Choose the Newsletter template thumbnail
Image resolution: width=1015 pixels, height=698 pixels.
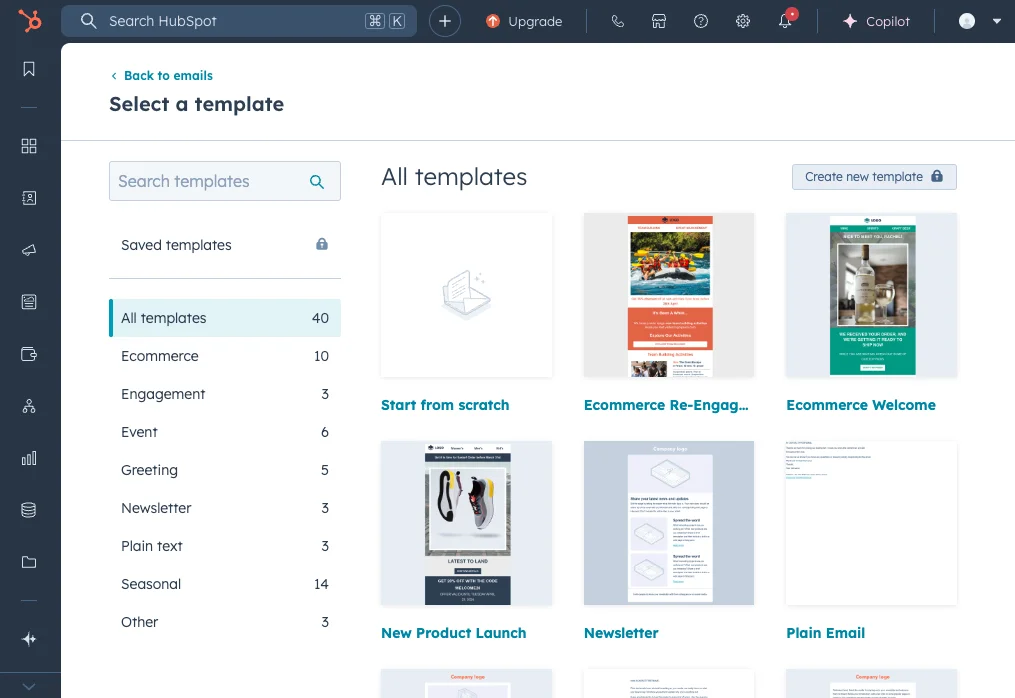click(669, 523)
